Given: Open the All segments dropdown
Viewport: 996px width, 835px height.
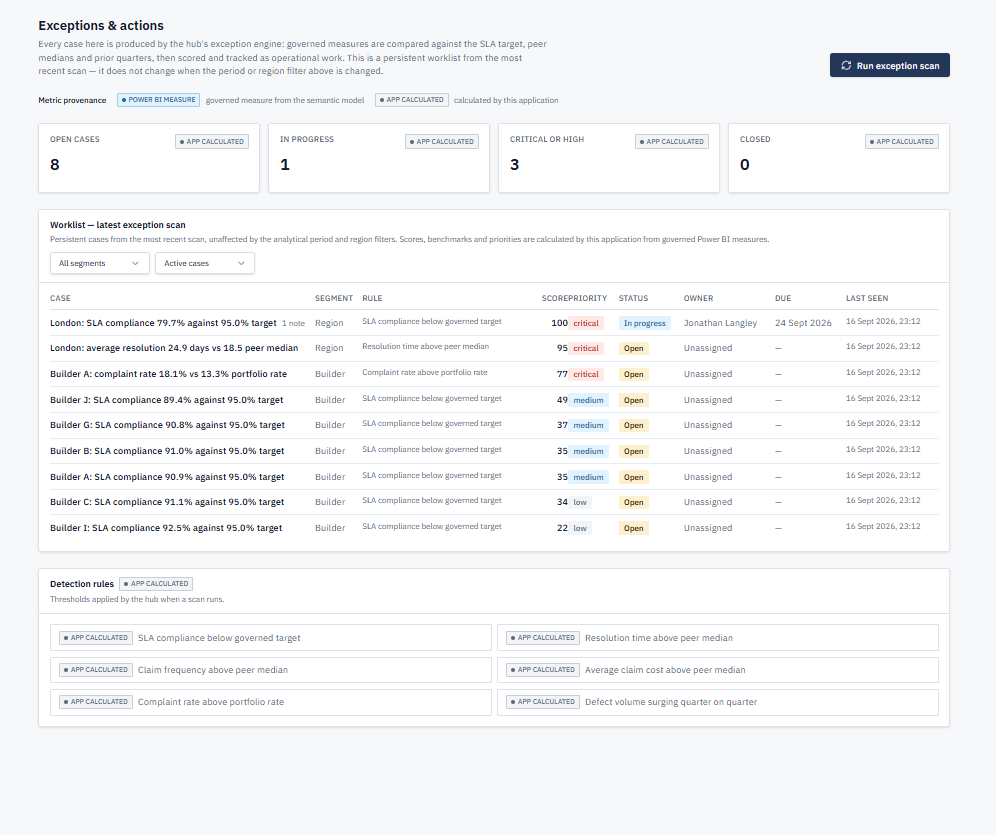Looking at the screenshot, I should 100,264.
